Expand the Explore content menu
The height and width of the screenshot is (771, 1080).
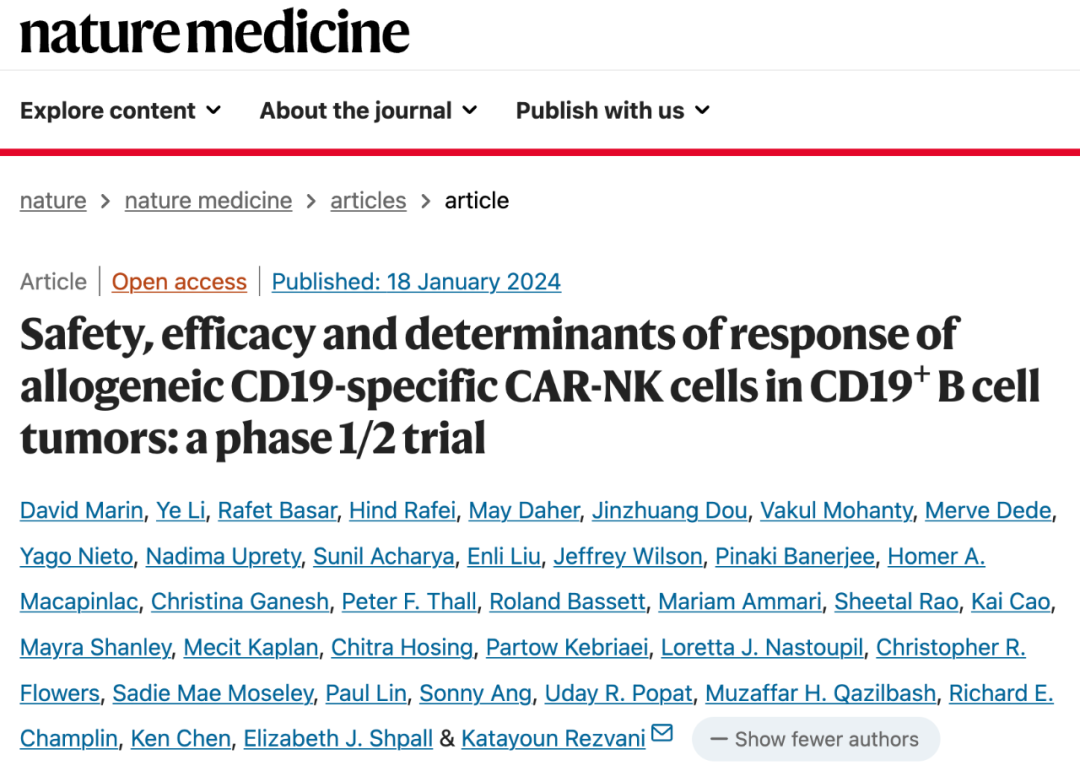(x=120, y=111)
